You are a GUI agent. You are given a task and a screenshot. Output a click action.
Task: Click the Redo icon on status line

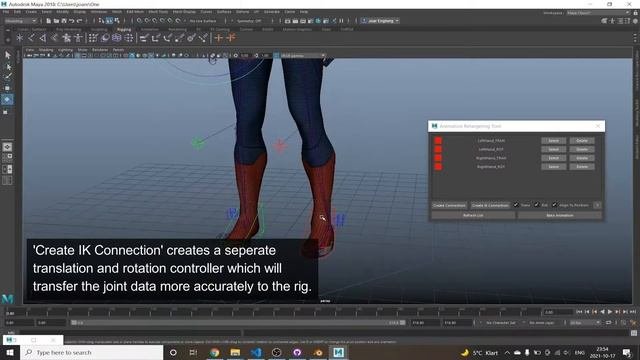79,21
